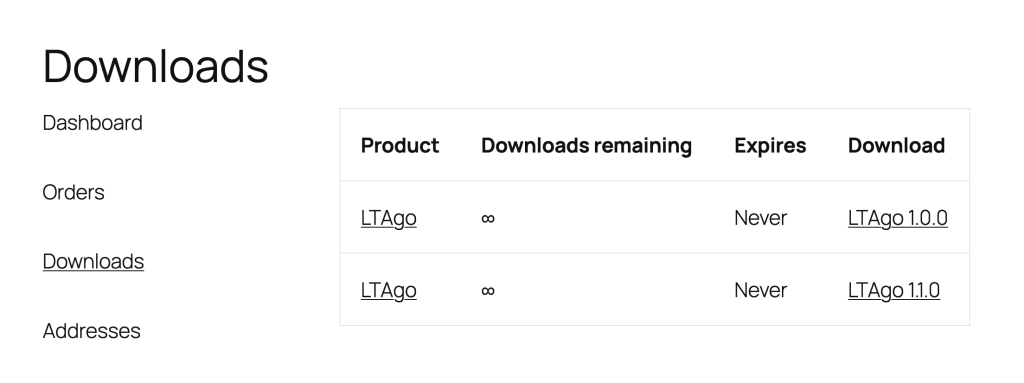Screen dimensions: 1024x383
Task: Click the infinity symbol in first row
Action: (x=488, y=218)
